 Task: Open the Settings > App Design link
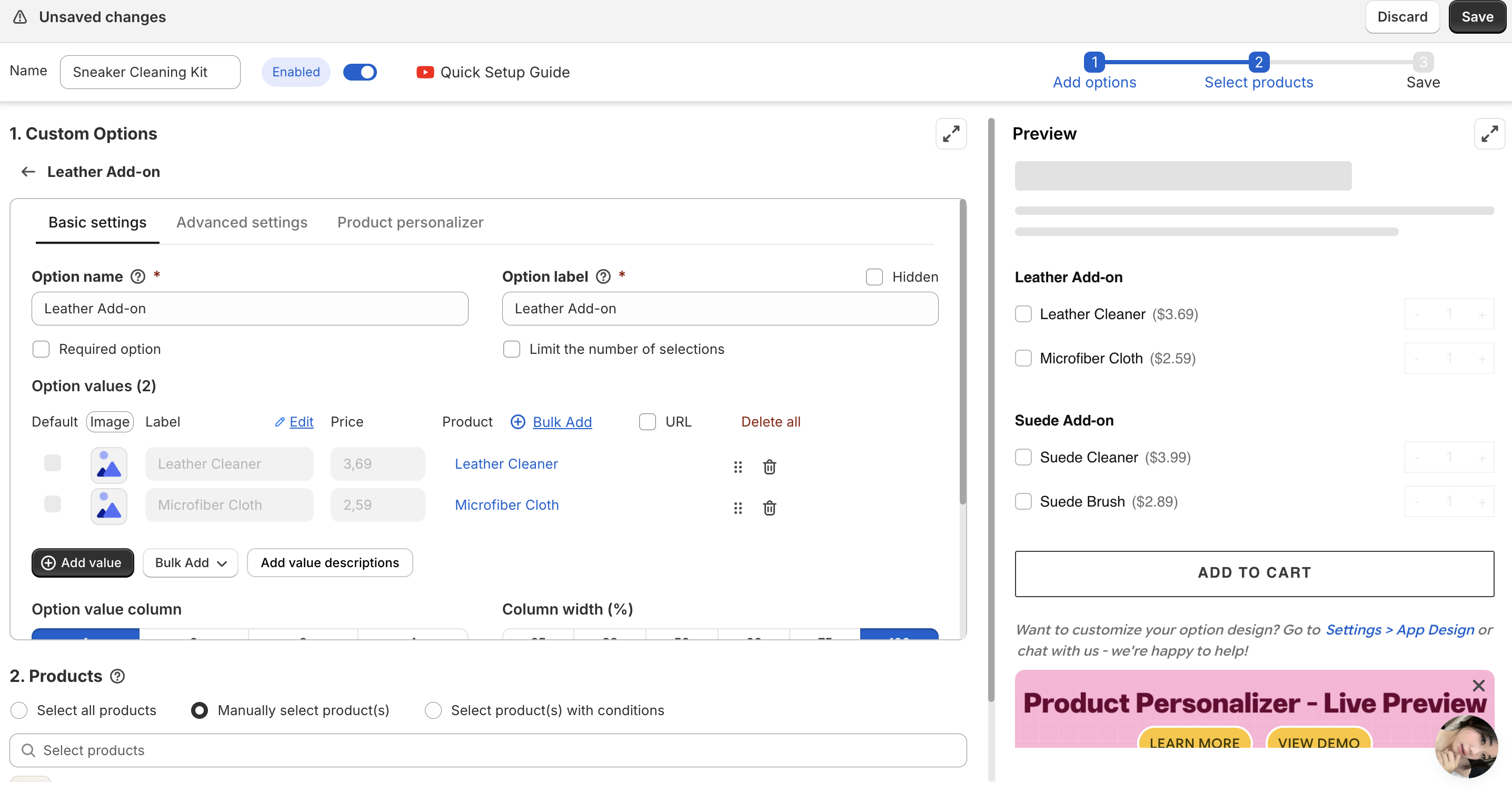[1400, 629]
